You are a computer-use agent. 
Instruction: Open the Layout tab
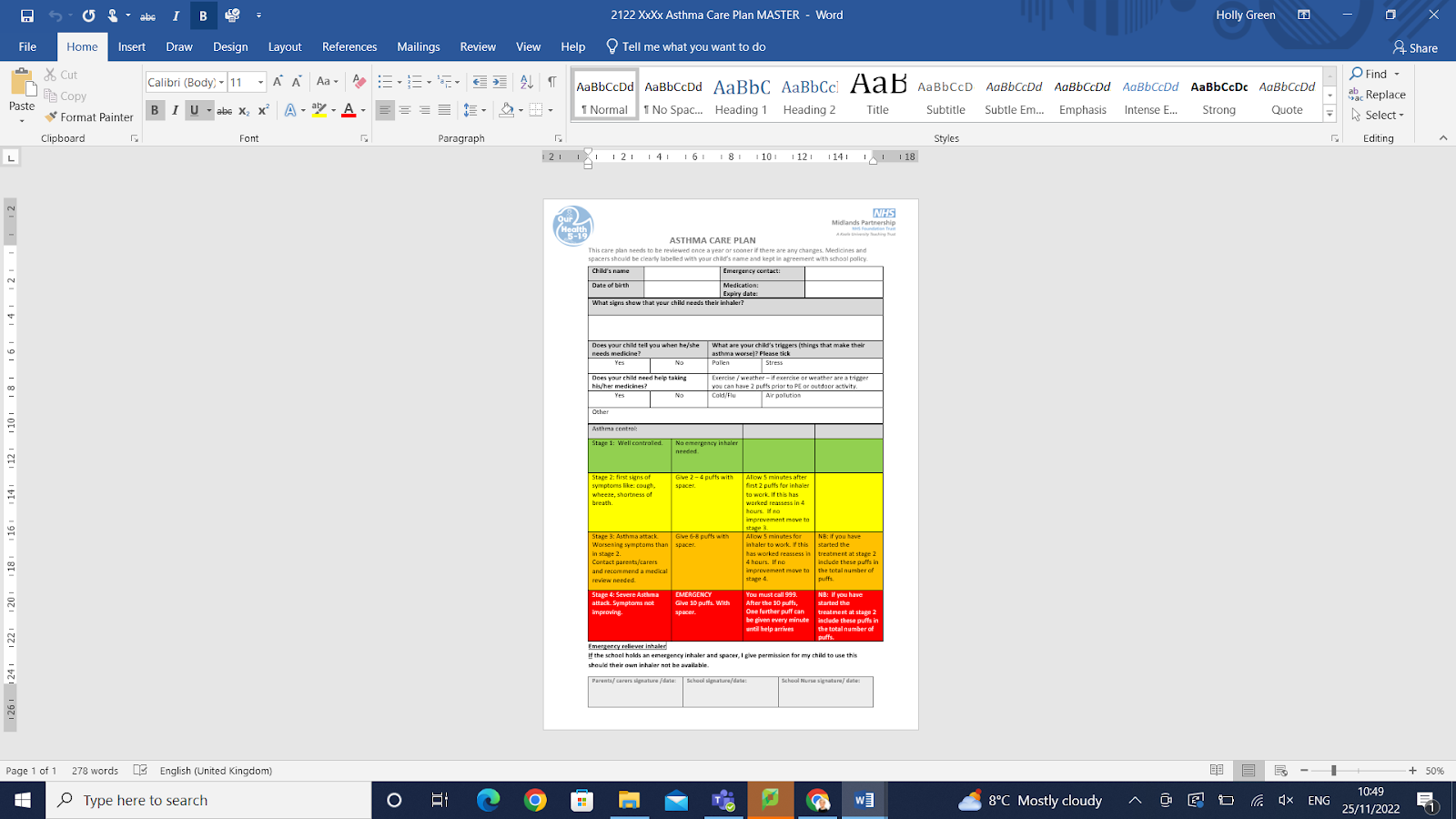(285, 47)
